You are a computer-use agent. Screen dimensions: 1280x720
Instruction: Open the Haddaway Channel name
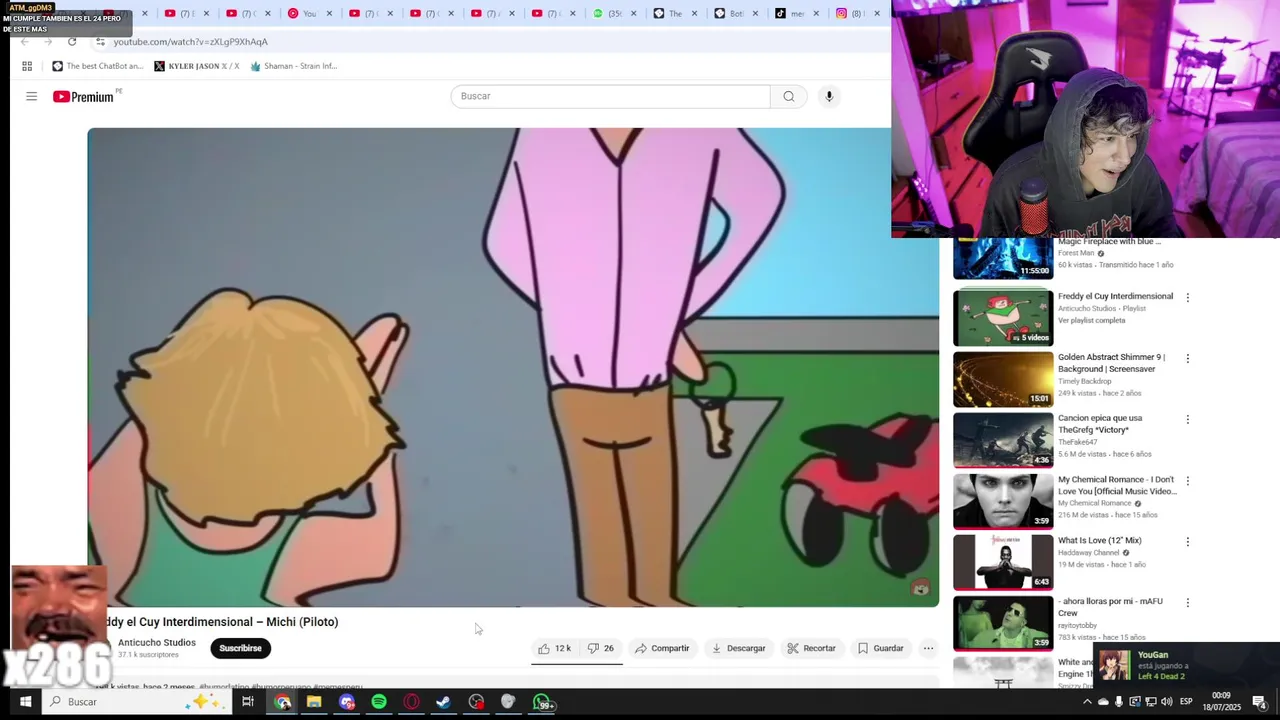(x=1088, y=552)
